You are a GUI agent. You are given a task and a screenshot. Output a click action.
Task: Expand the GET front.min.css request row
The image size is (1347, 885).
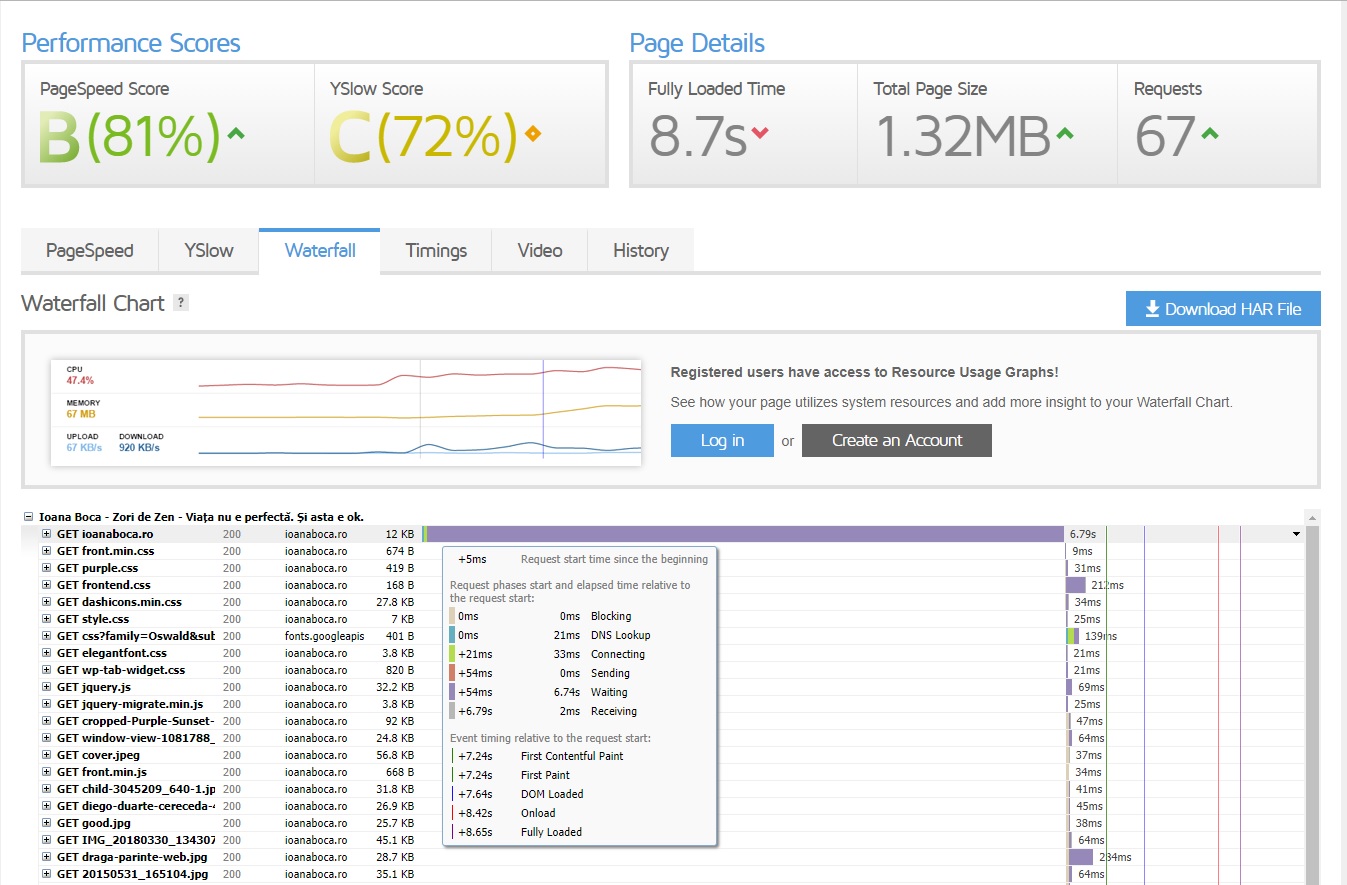(46, 551)
